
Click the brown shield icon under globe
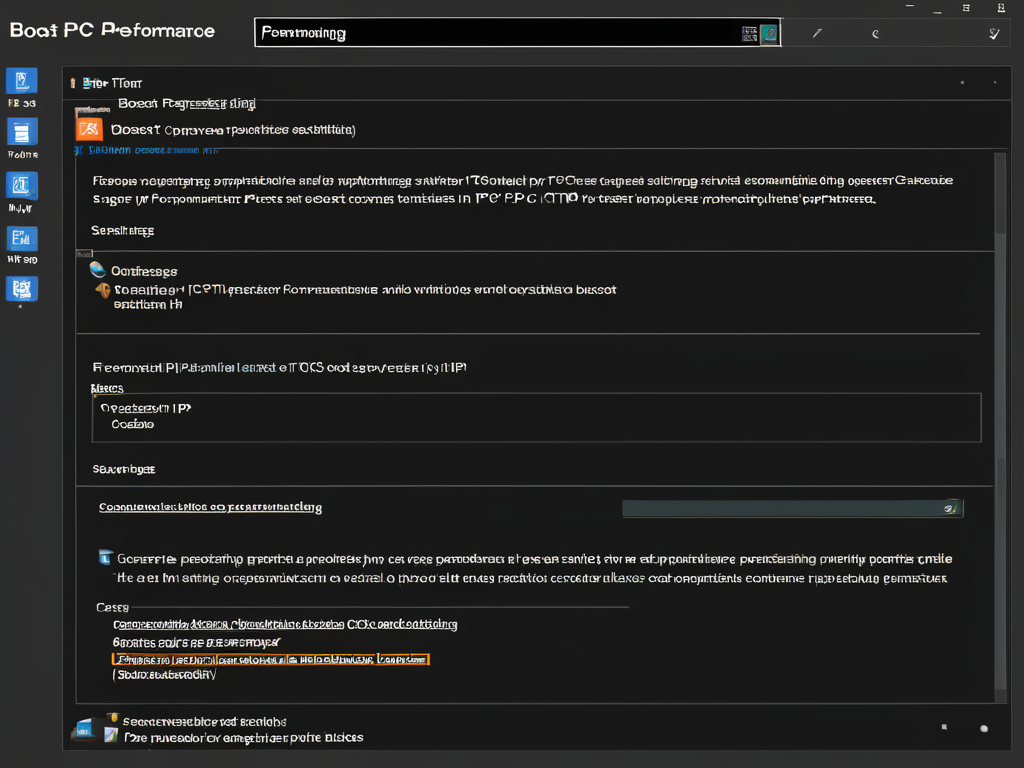pos(102,290)
